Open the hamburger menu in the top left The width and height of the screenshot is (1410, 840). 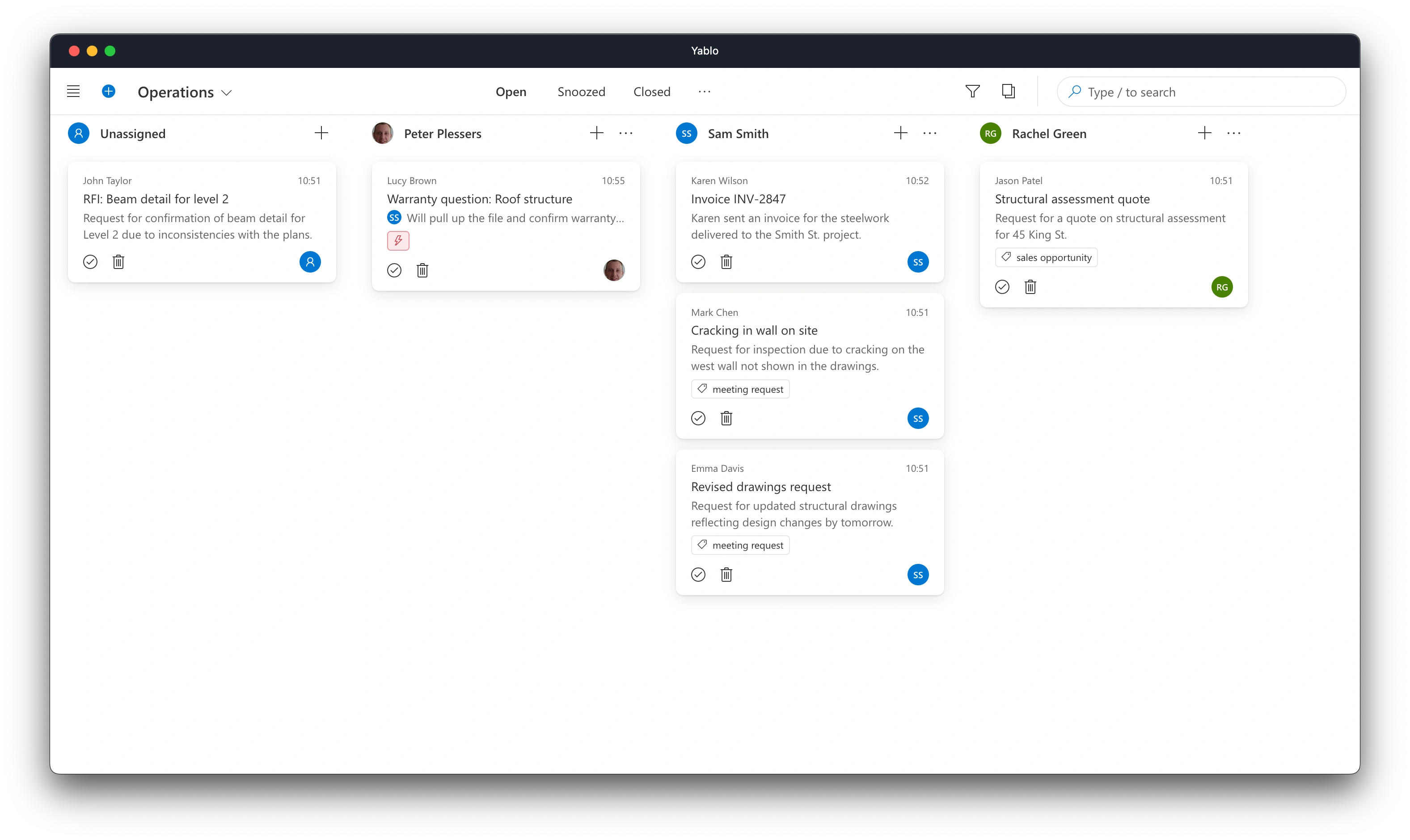[73, 91]
